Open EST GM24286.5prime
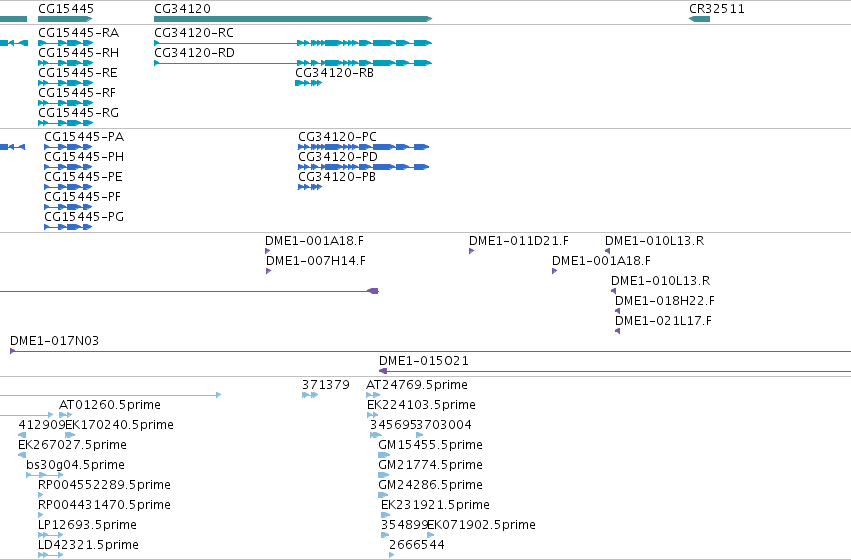The height and width of the screenshot is (560, 851). click(x=430, y=485)
